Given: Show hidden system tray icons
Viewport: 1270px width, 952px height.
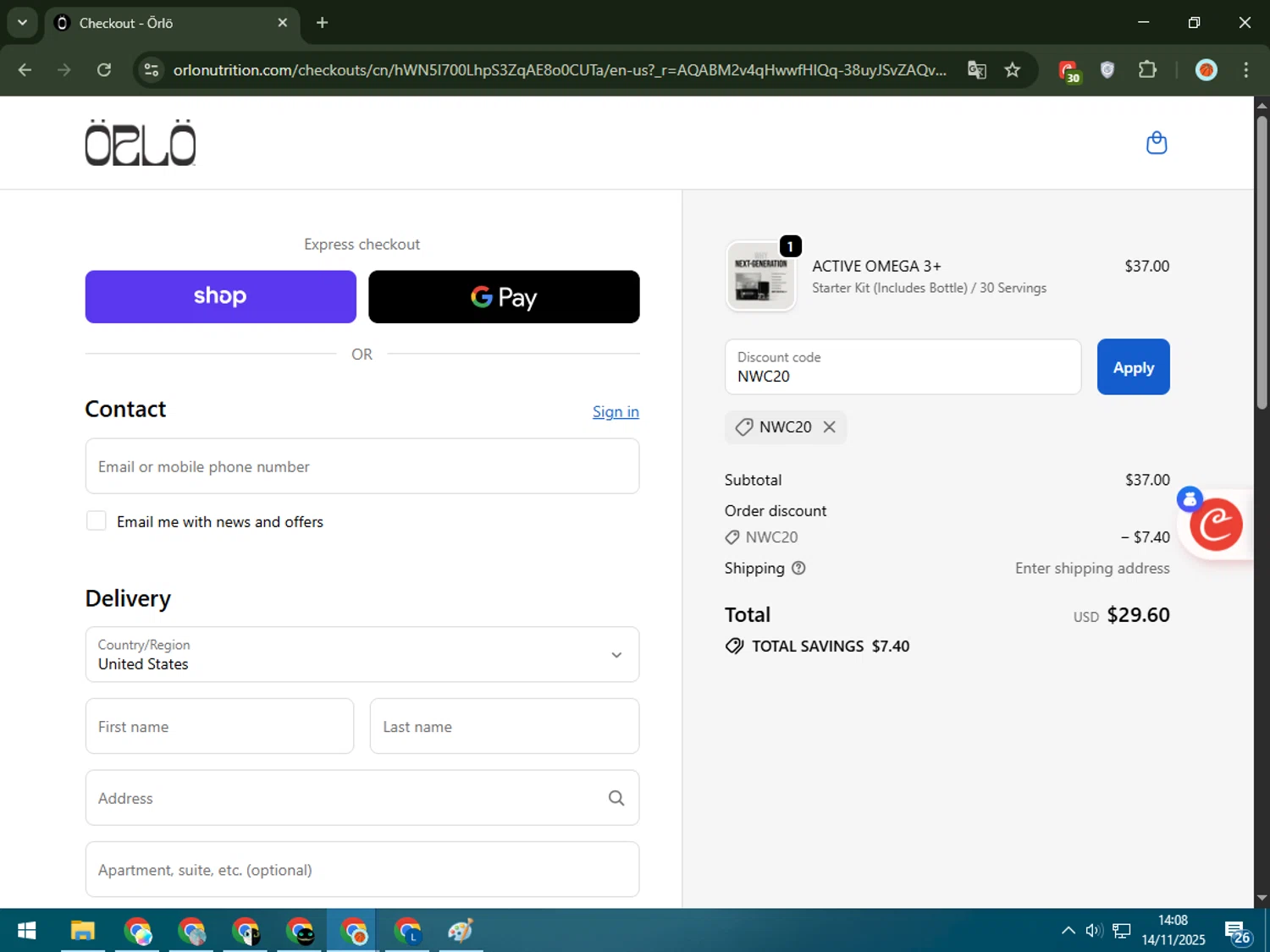Looking at the screenshot, I should (1068, 931).
